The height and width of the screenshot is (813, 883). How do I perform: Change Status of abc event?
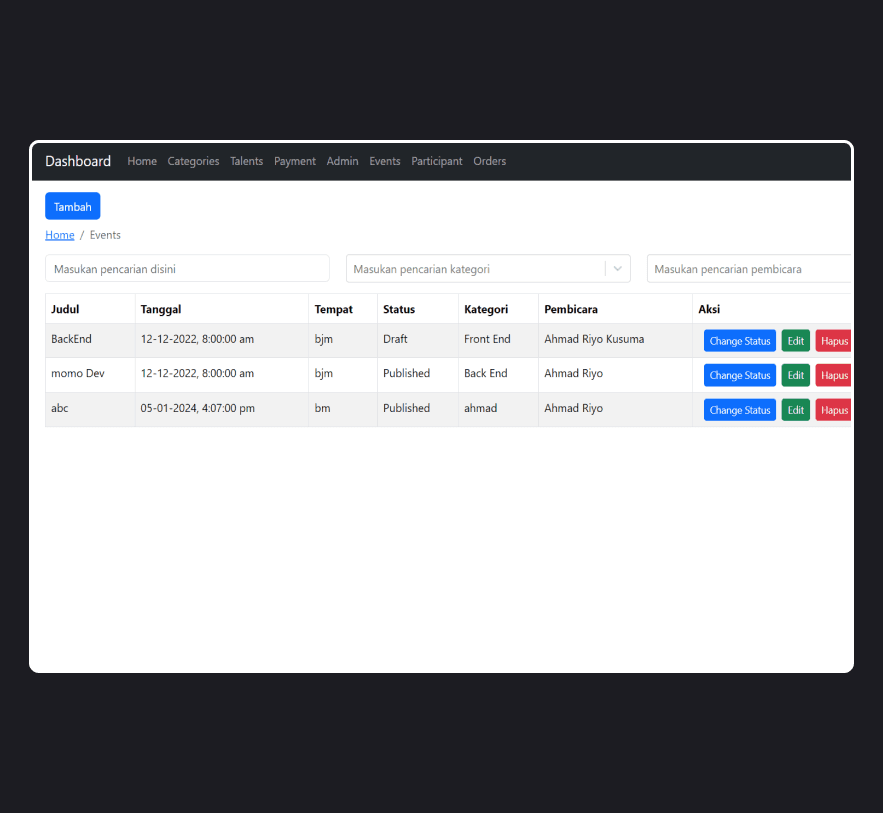[740, 410]
